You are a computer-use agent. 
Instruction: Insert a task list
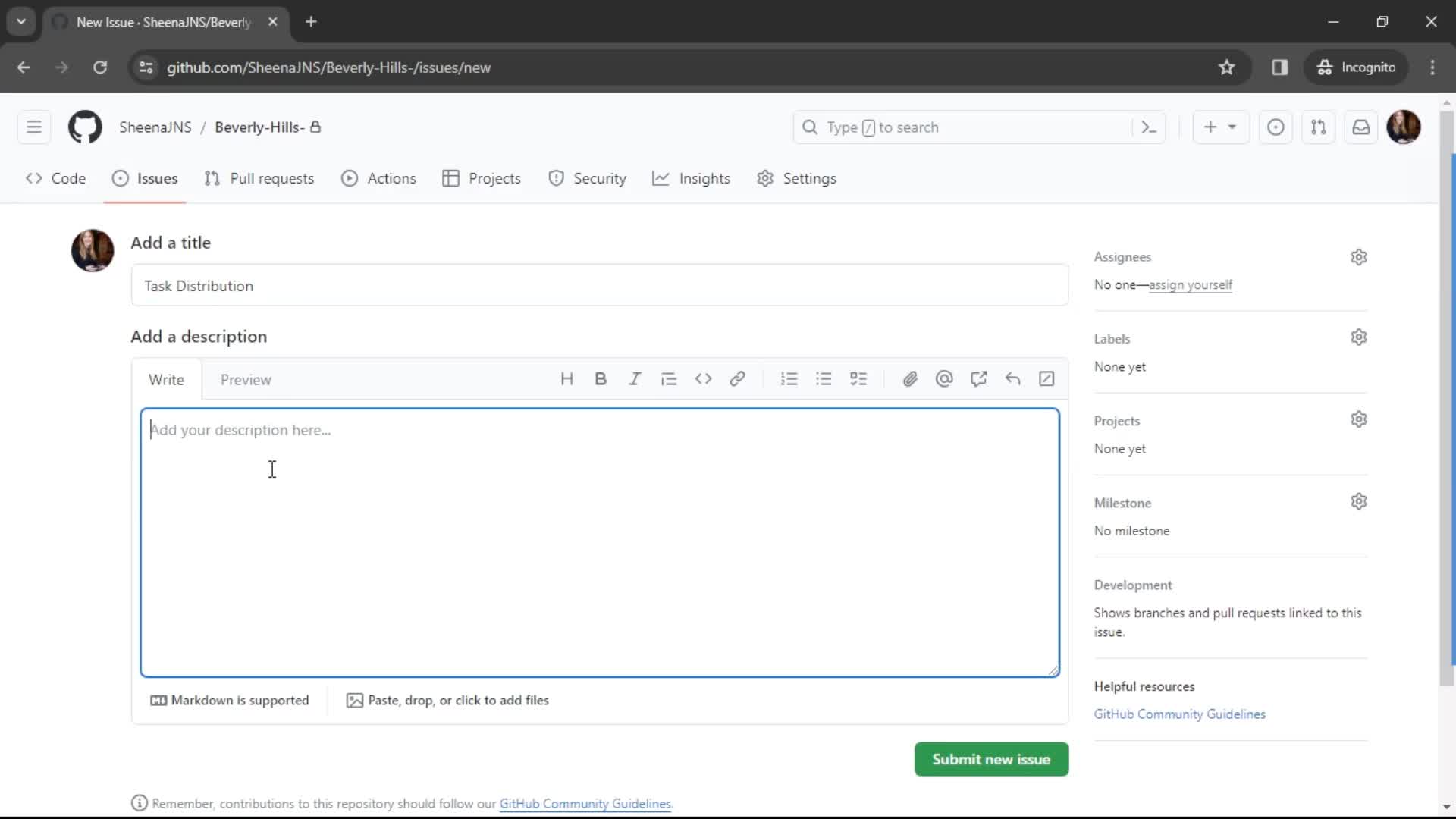[x=858, y=379]
